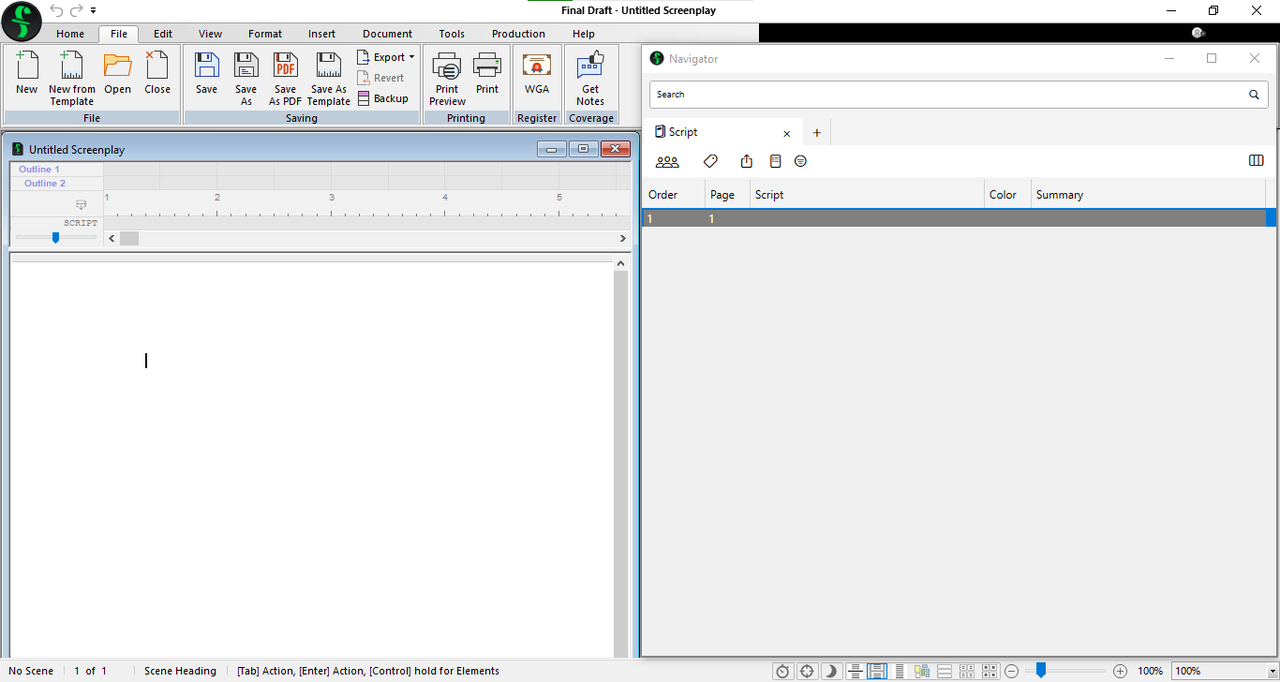This screenshot has height=682, width=1280.
Task: Click the Navigator characters (people) icon
Action: click(667, 161)
